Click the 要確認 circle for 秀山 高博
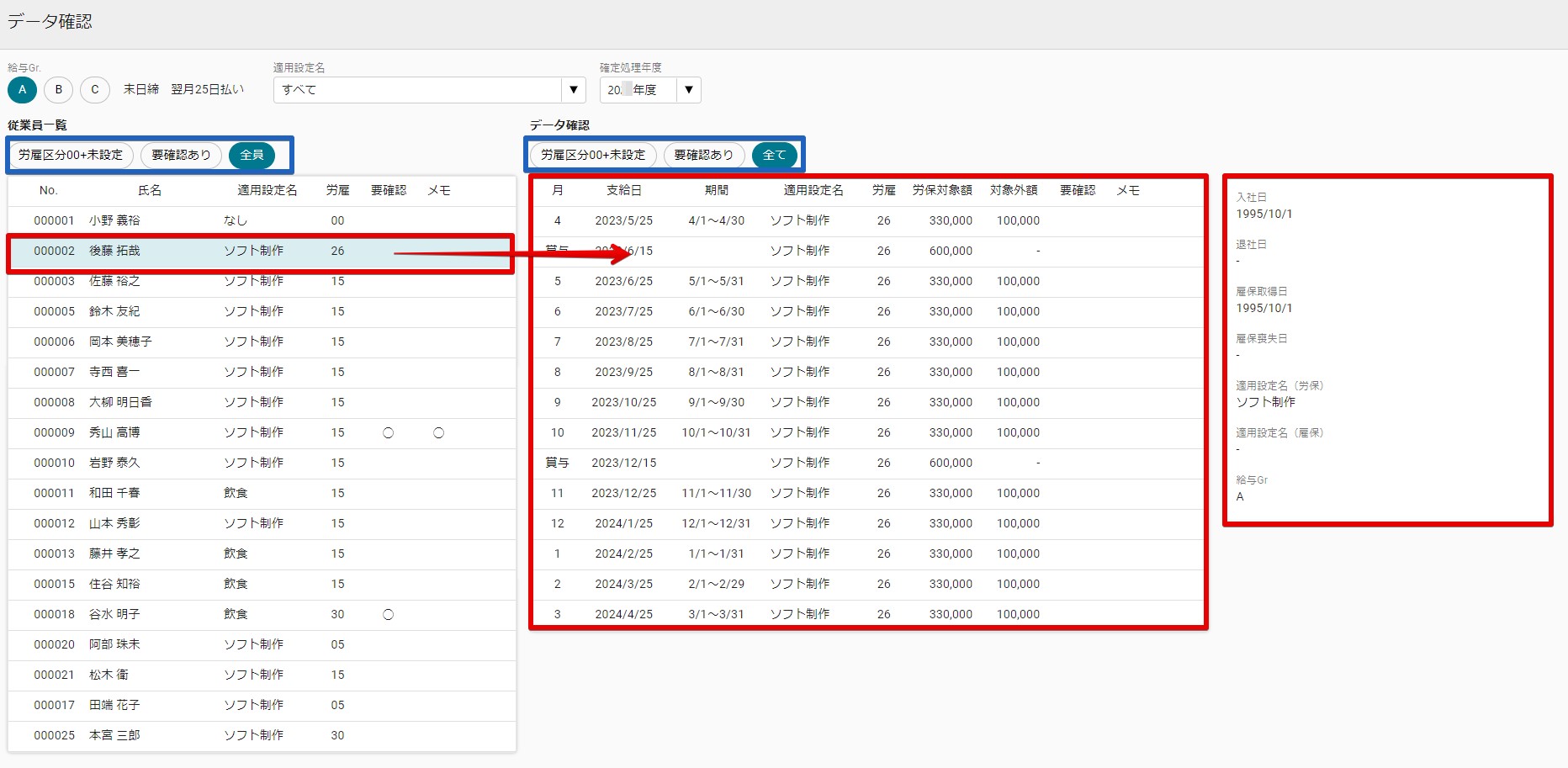 click(388, 433)
